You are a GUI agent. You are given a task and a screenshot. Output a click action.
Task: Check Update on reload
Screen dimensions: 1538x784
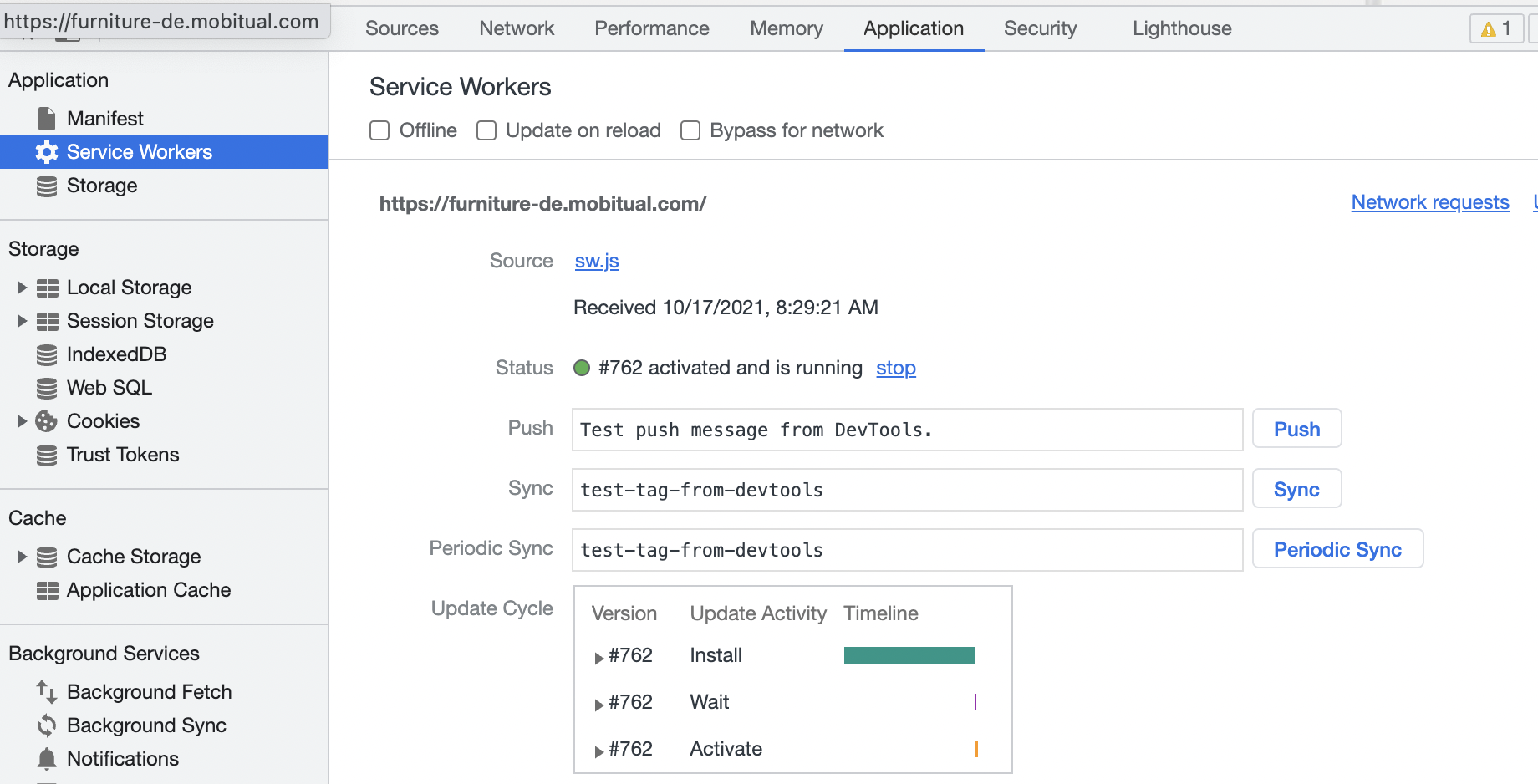point(486,130)
